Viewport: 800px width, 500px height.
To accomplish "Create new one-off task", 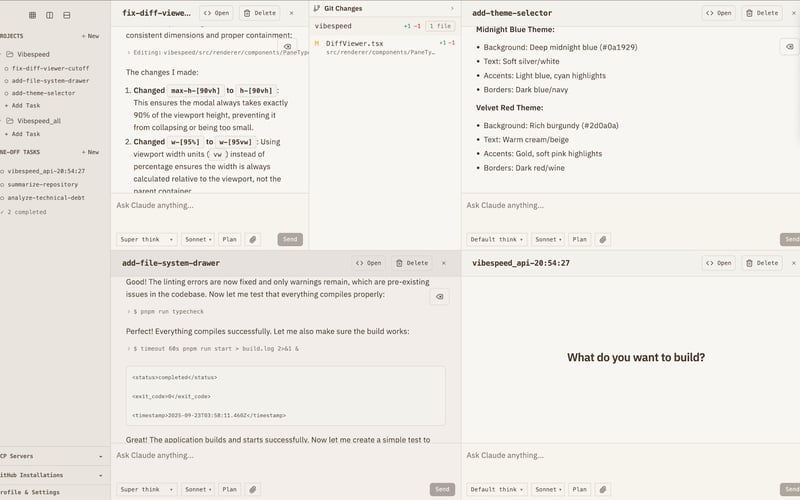I will (90, 152).
